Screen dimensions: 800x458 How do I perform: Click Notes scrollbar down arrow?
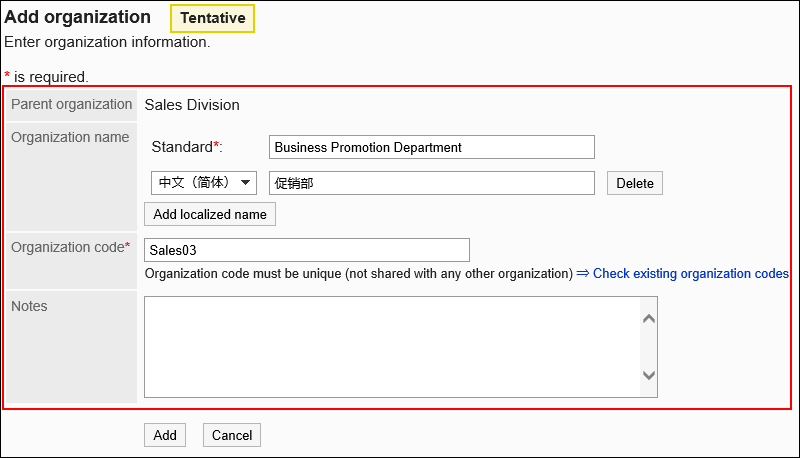[x=649, y=375]
